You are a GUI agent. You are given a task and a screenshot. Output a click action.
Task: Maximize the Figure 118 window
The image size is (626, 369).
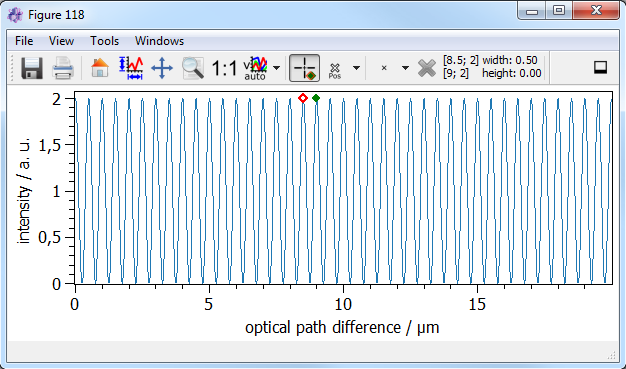click(559, 11)
